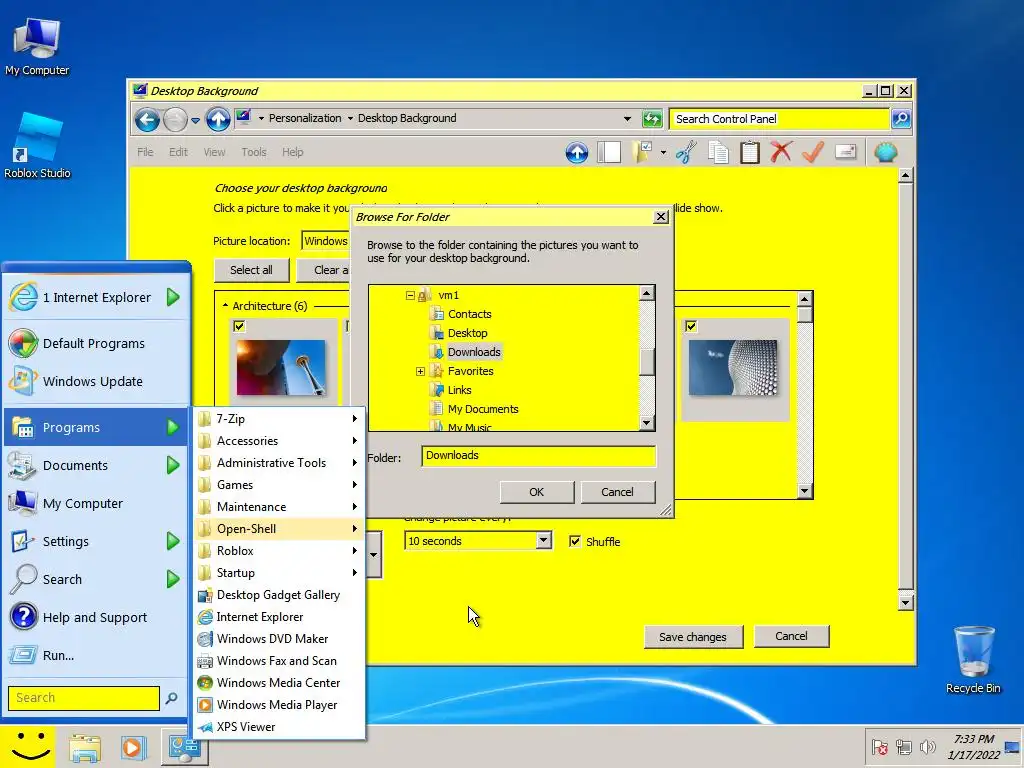Click the Select all button
1024x768 pixels.
pos(251,270)
